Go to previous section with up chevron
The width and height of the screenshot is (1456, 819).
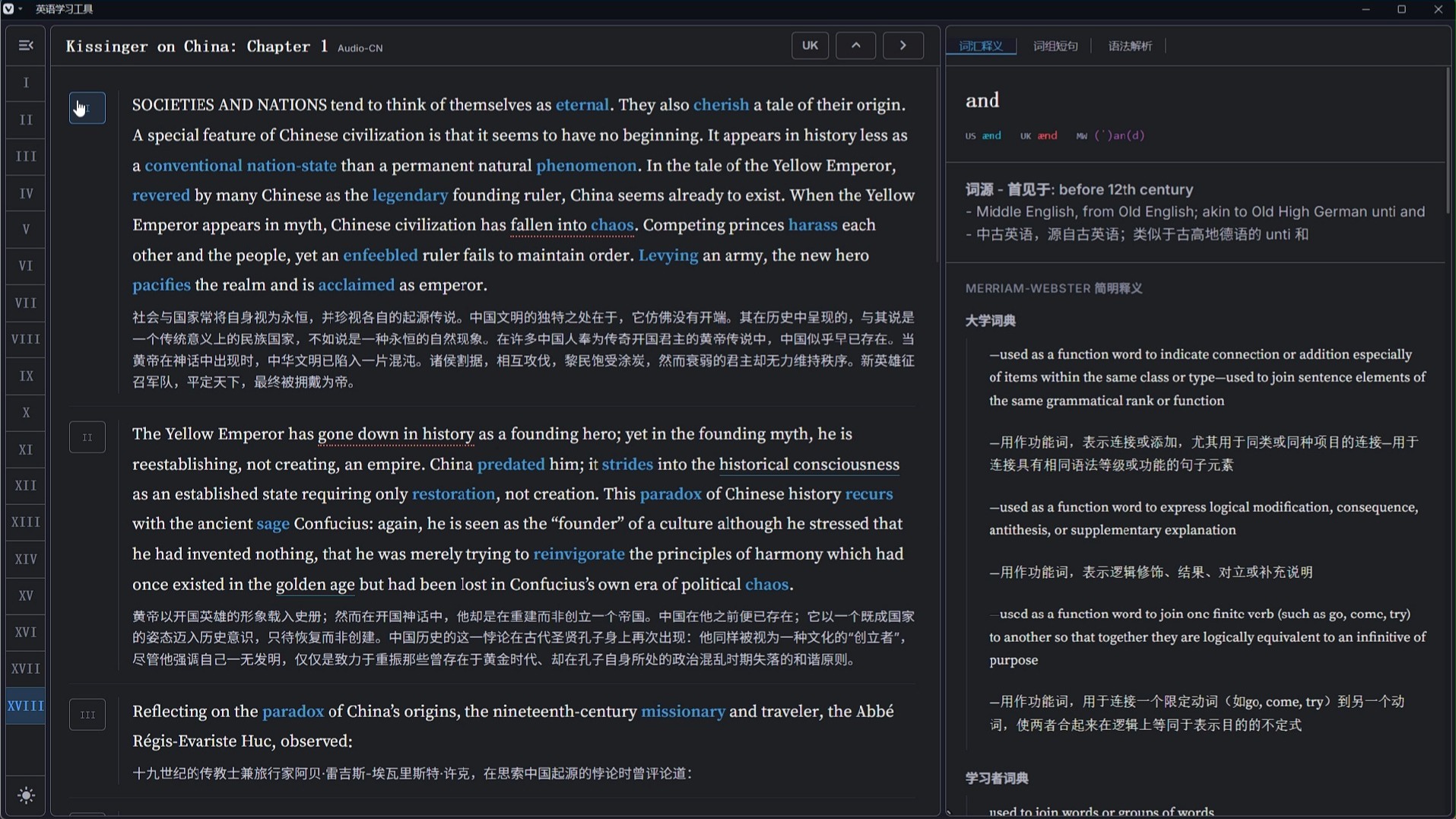pos(855,46)
